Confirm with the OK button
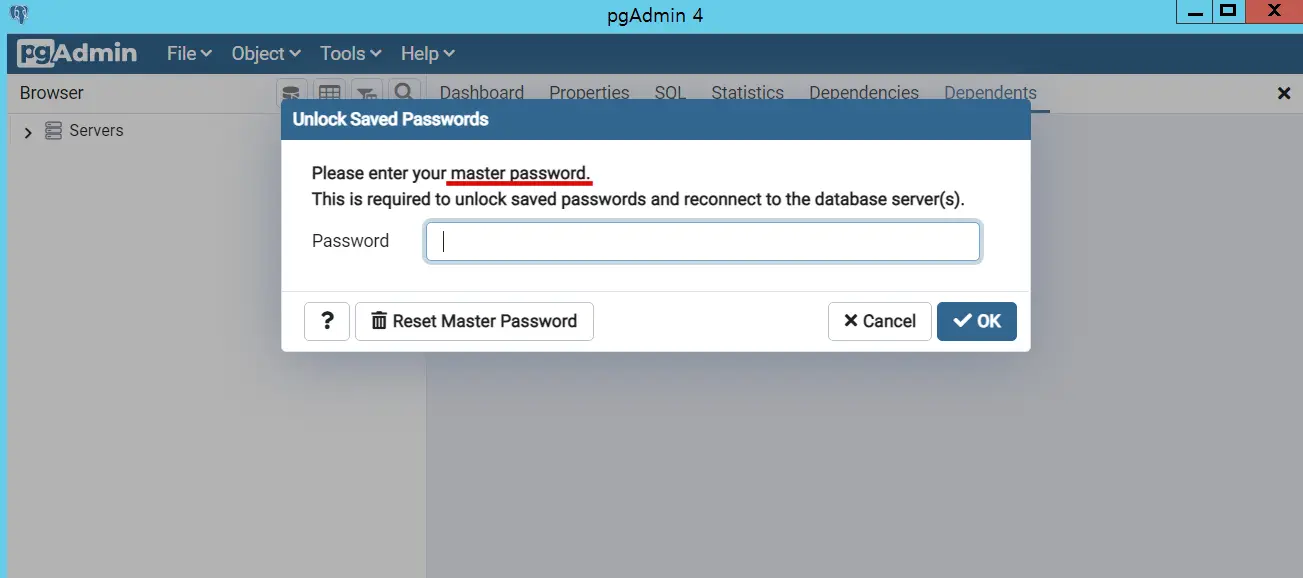Image resolution: width=1303 pixels, height=578 pixels. tap(976, 321)
